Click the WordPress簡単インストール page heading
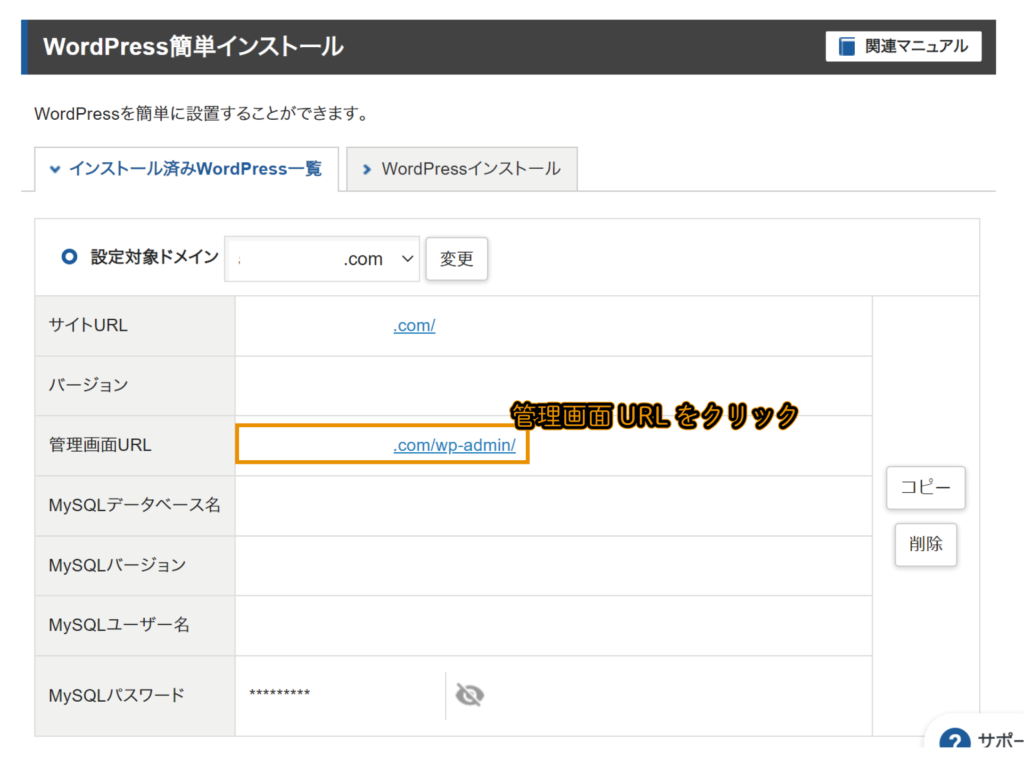Image resolution: width=1024 pixels, height=762 pixels. 193,47
